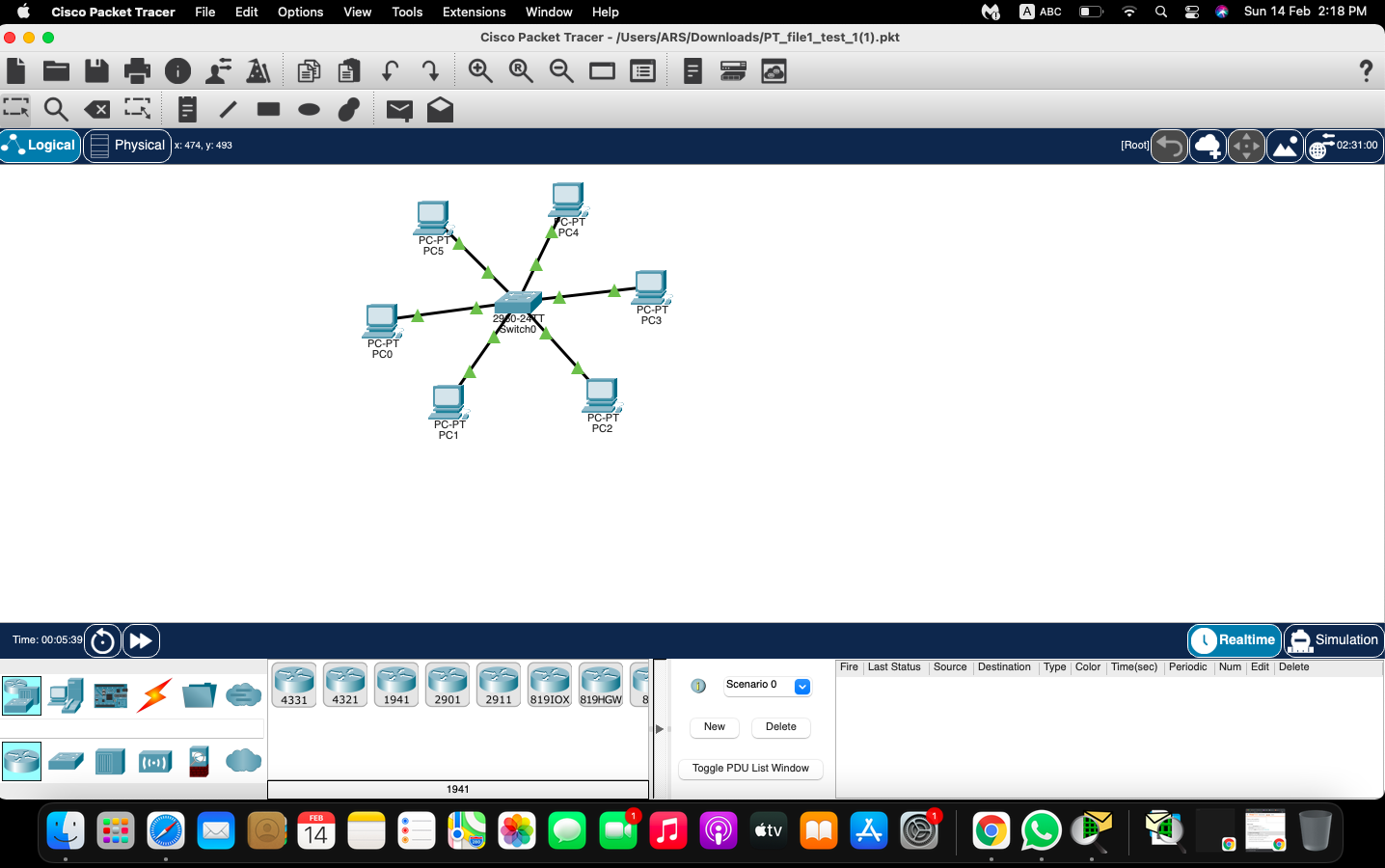
Task: Click Toggle PDU List Window
Action: coord(750,769)
